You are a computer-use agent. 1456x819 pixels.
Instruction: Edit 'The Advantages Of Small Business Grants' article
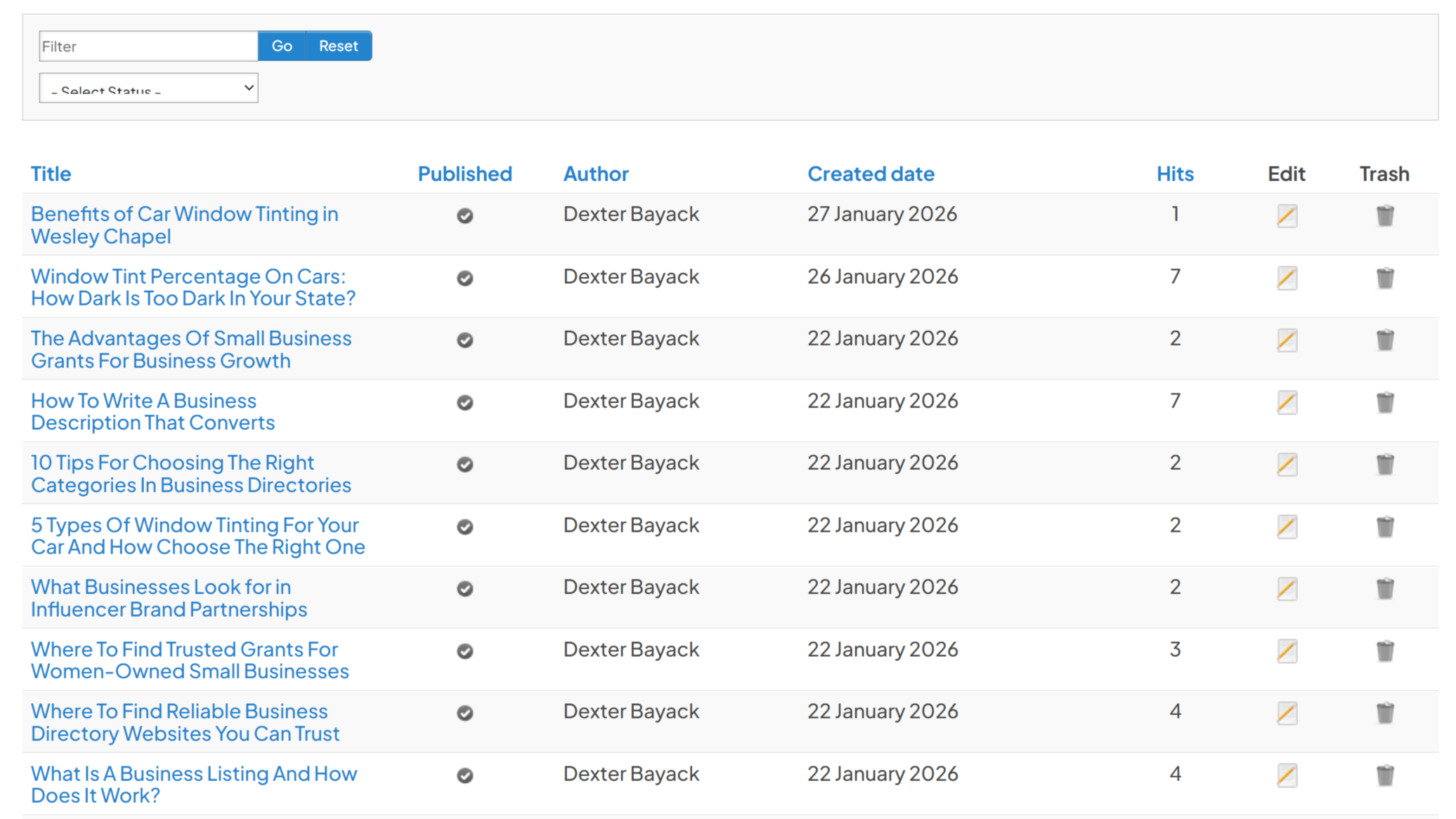1287,340
